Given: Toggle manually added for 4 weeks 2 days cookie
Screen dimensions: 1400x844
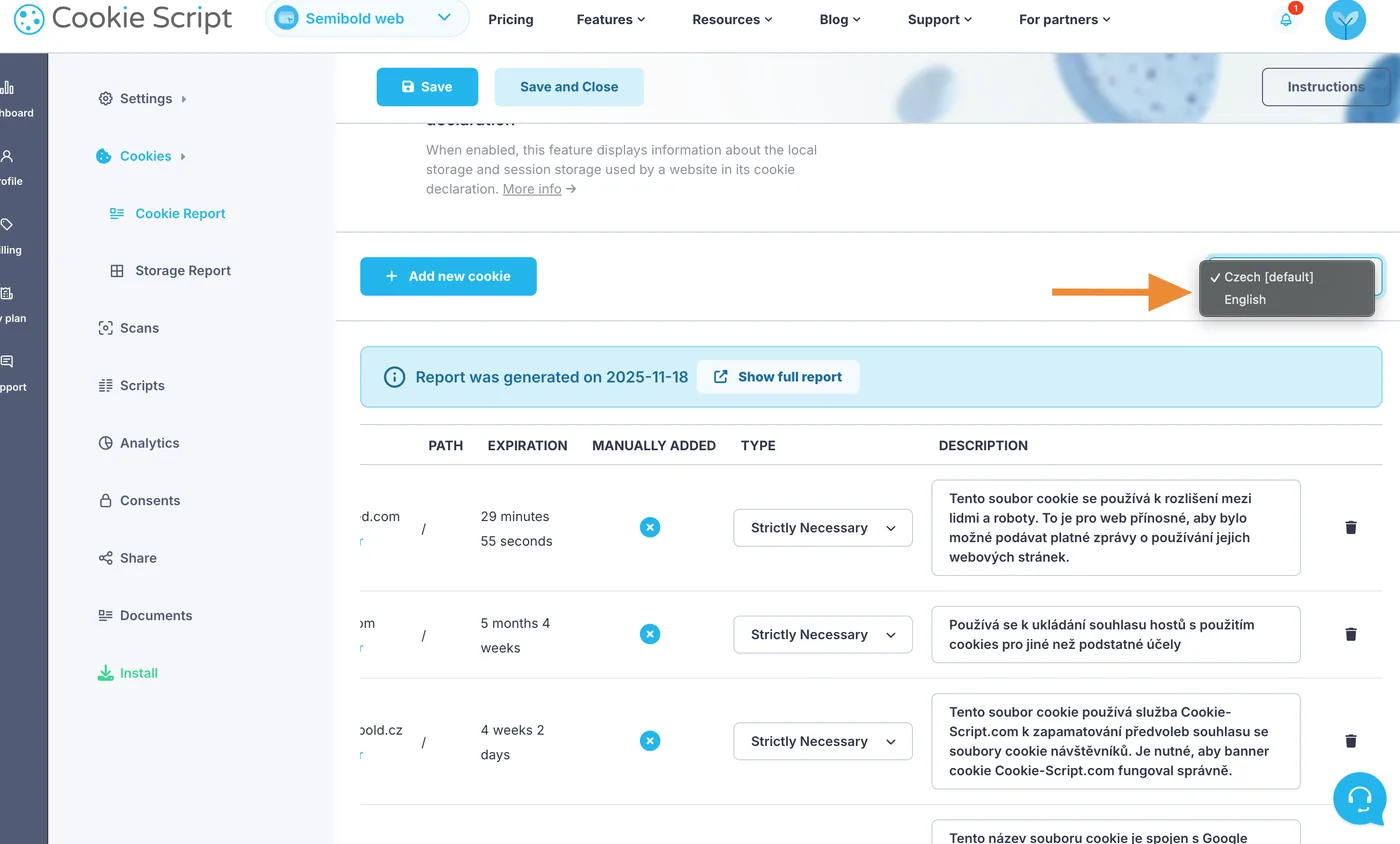Looking at the screenshot, I should point(650,741).
